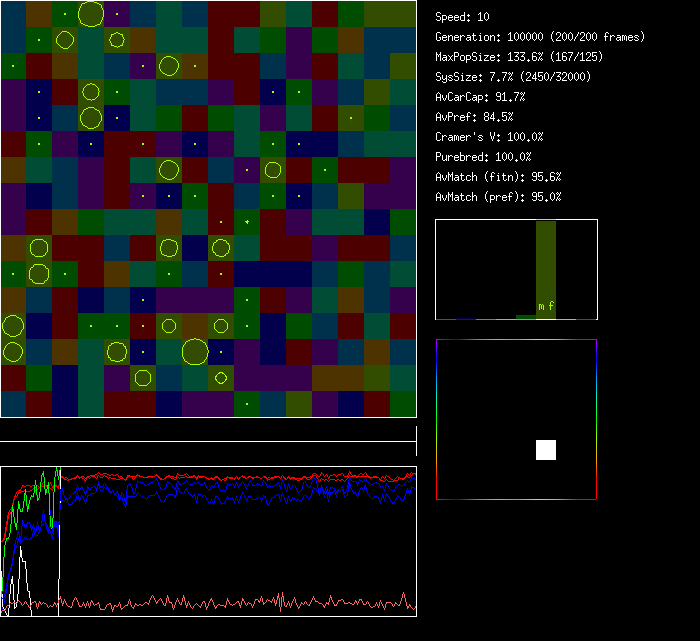Click the Generation: 100000 frame counter
The width and height of the screenshot is (700, 641).
point(539,37)
